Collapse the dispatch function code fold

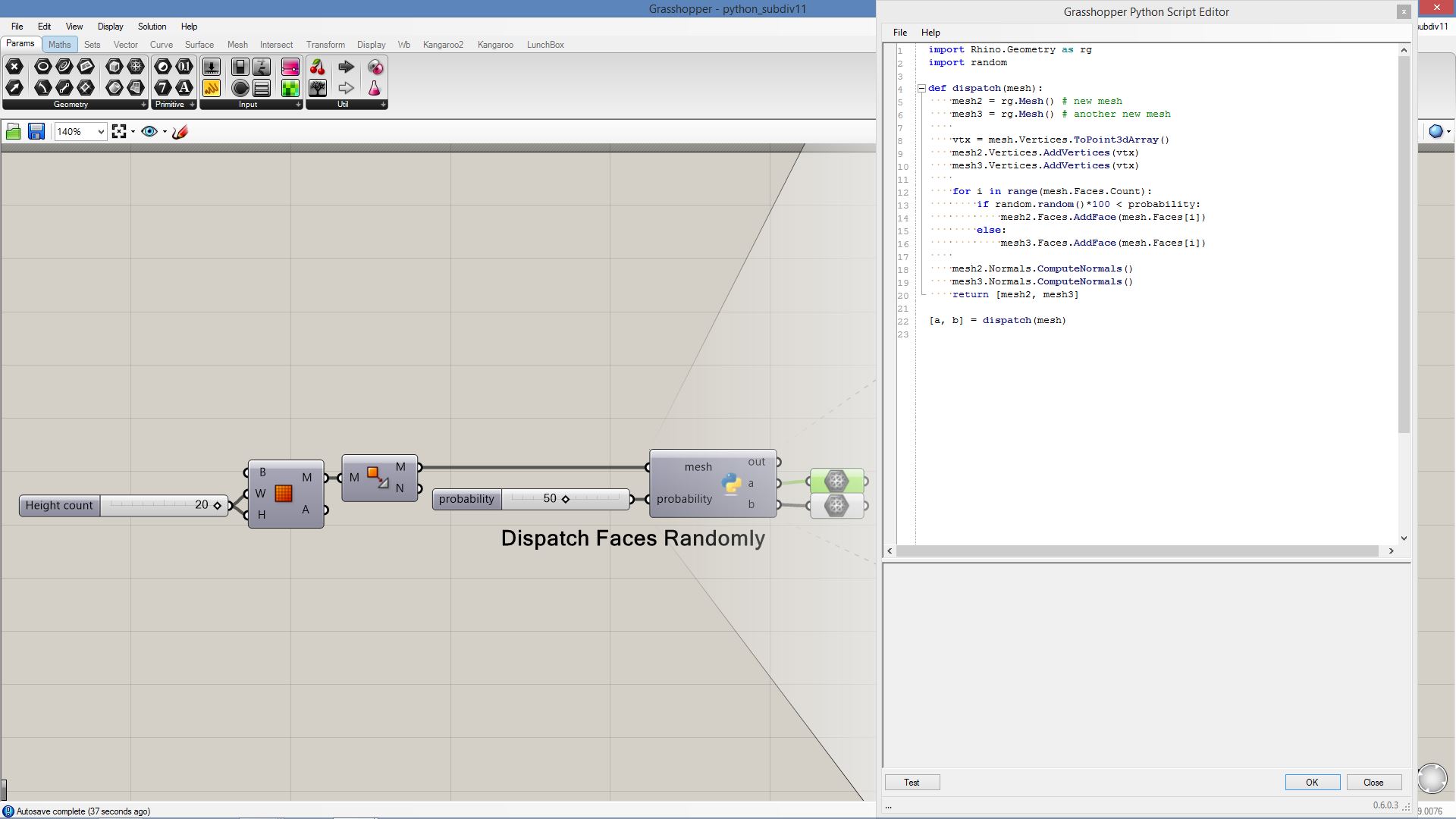pyautogui.click(x=921, y=88)
